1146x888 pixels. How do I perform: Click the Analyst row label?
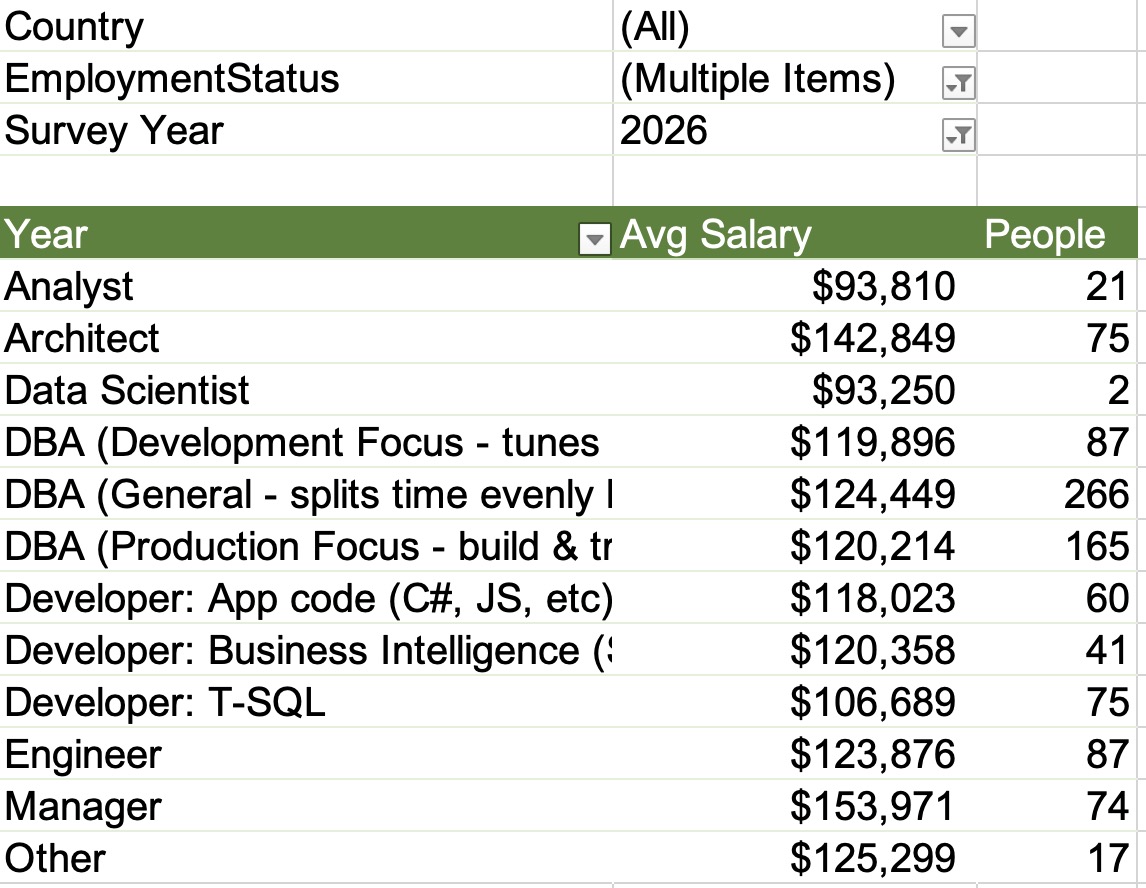click(70, 287)
